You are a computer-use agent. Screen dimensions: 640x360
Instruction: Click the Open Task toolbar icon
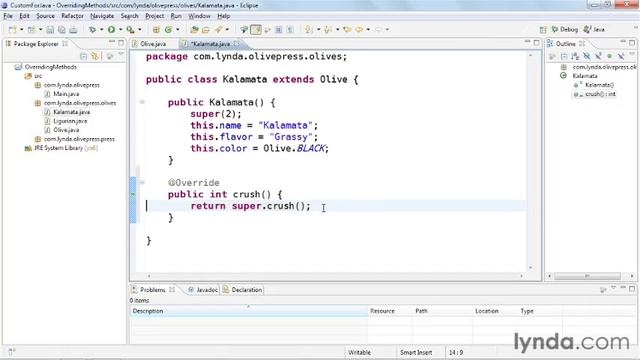click(x=206, y=29)
